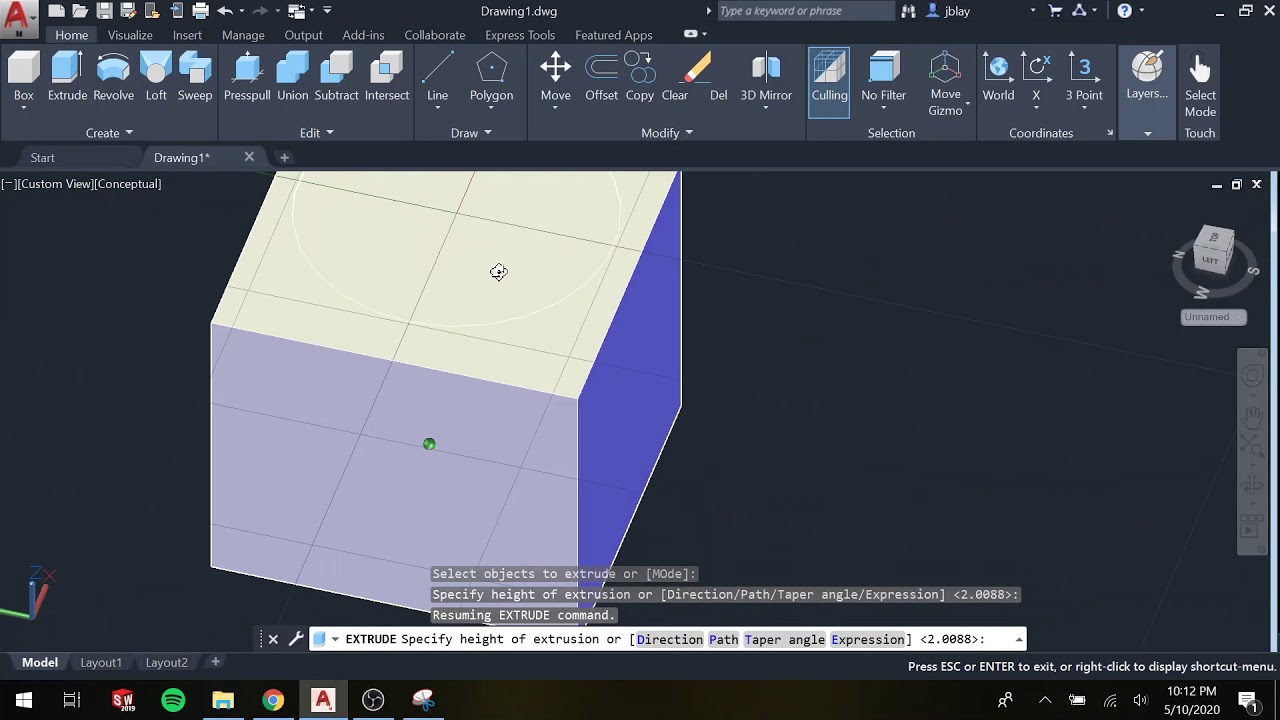The width and height of the screenshot is (1280, 720).
Task: Run the Intersect solid operation
Action: click(387, 78)
